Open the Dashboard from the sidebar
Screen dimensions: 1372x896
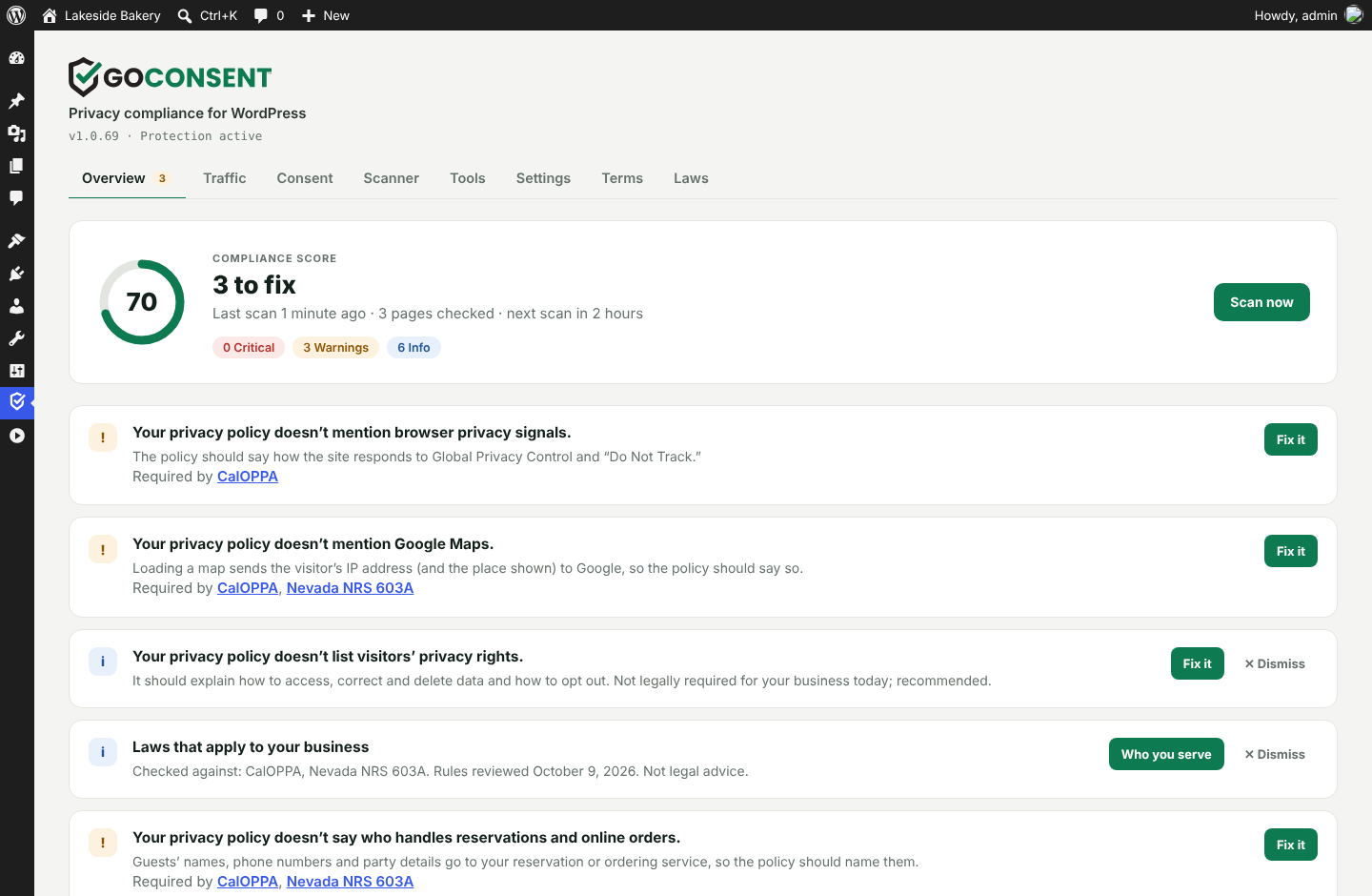pos(16,58)
